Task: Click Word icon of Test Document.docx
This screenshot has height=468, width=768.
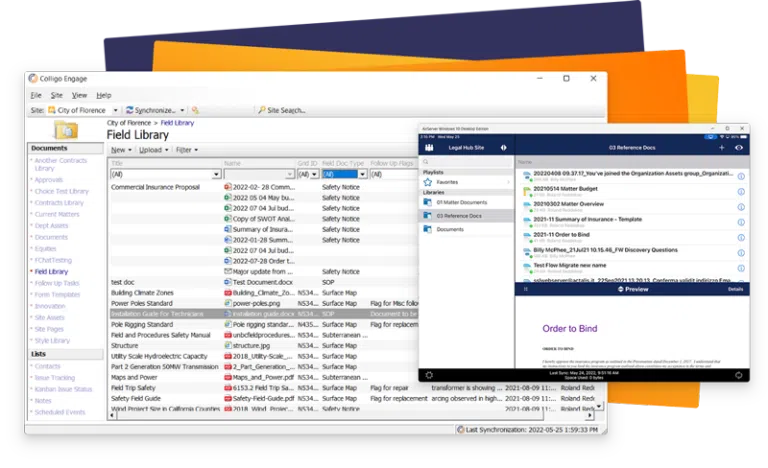Action: click(x=228, y=282)
